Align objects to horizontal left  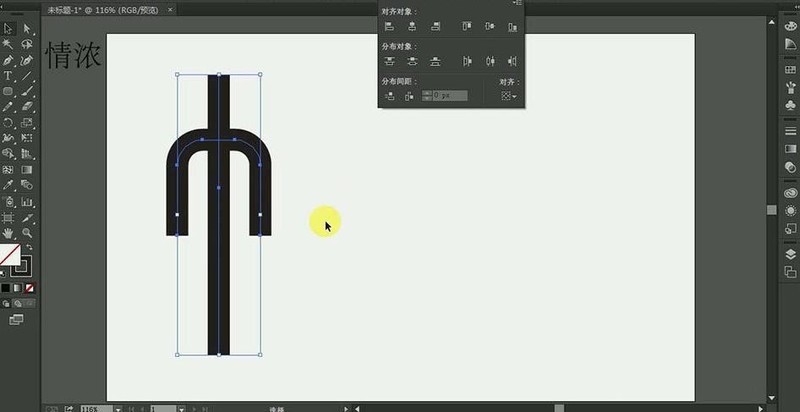click(390, 27)
